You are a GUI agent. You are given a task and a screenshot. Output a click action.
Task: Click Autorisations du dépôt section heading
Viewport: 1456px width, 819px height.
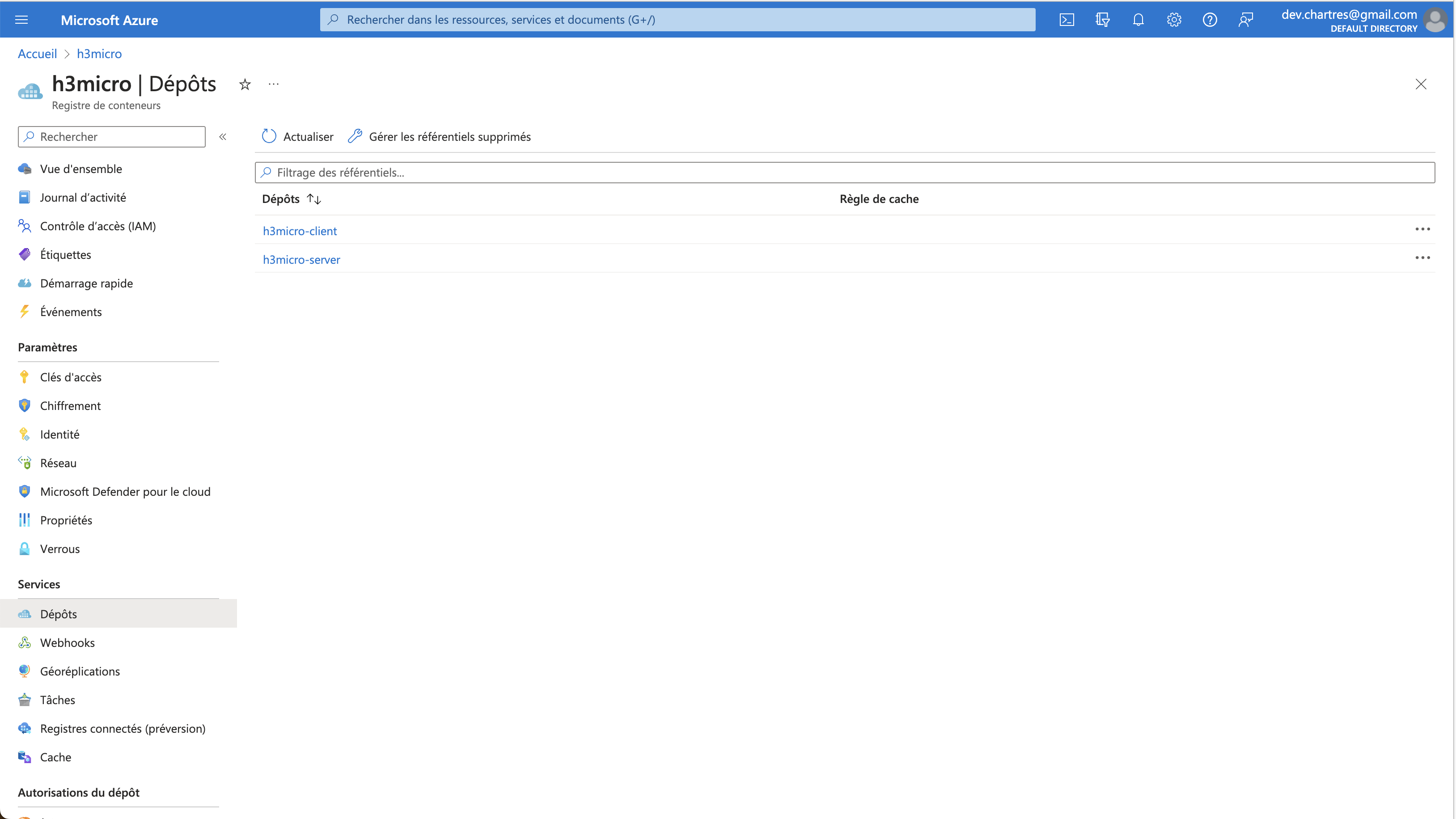79,793
